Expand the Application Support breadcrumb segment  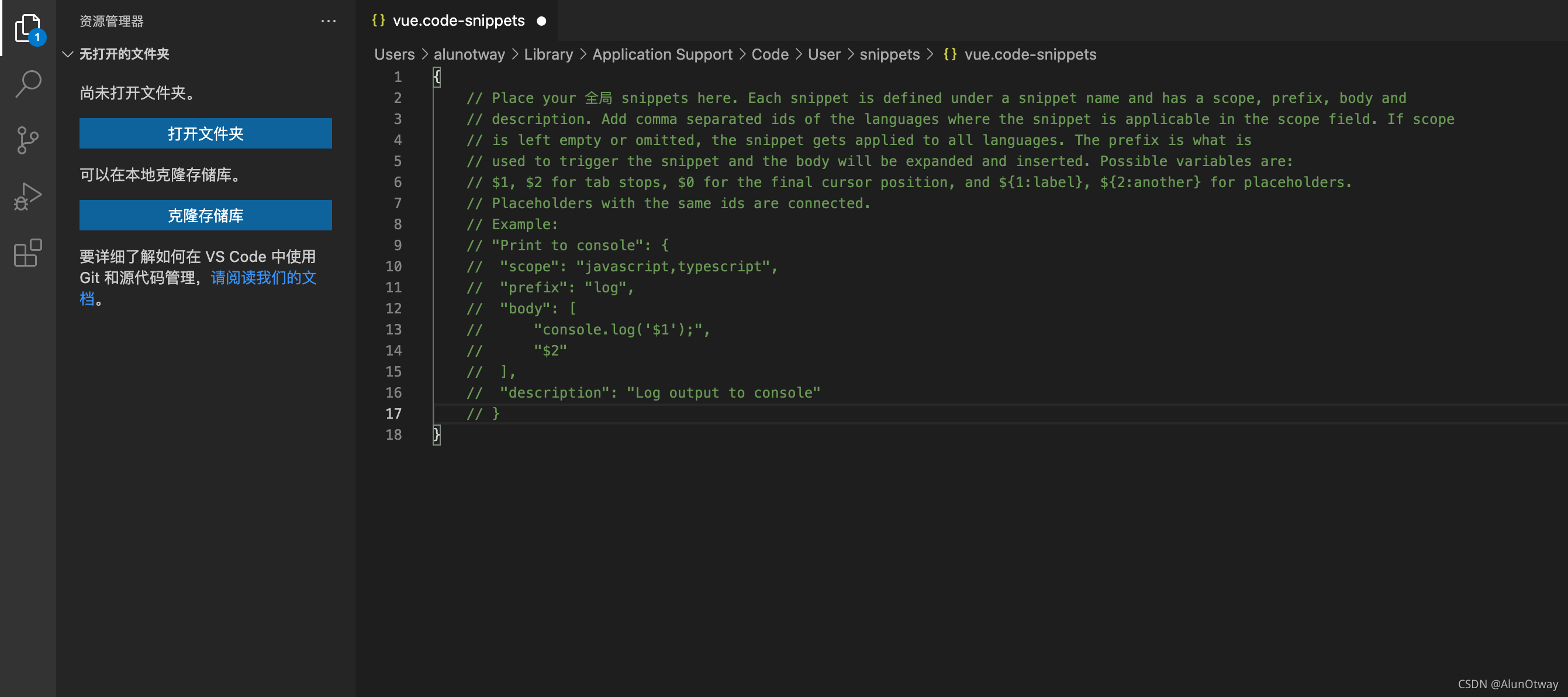point(662,54)
